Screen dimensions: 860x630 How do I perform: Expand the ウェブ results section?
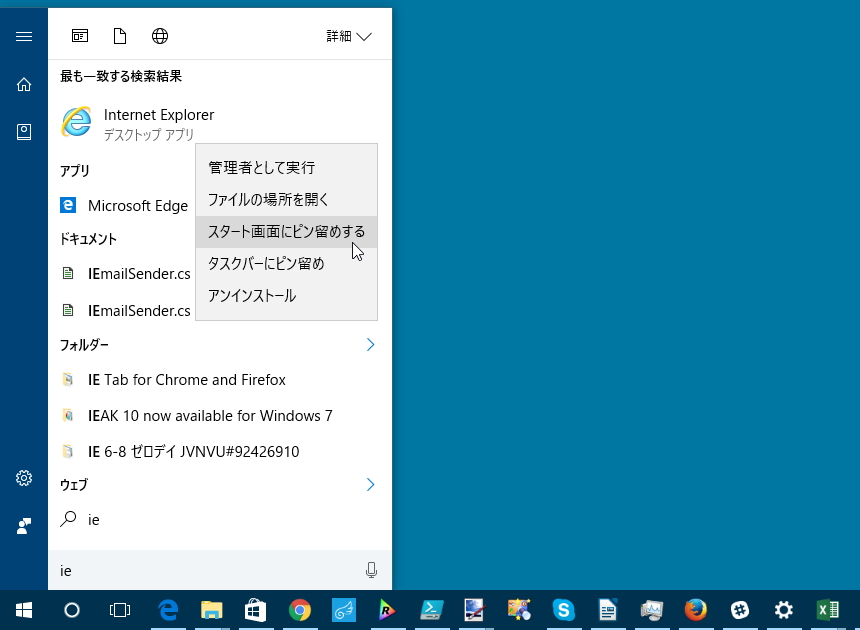(x=370, y=484)
